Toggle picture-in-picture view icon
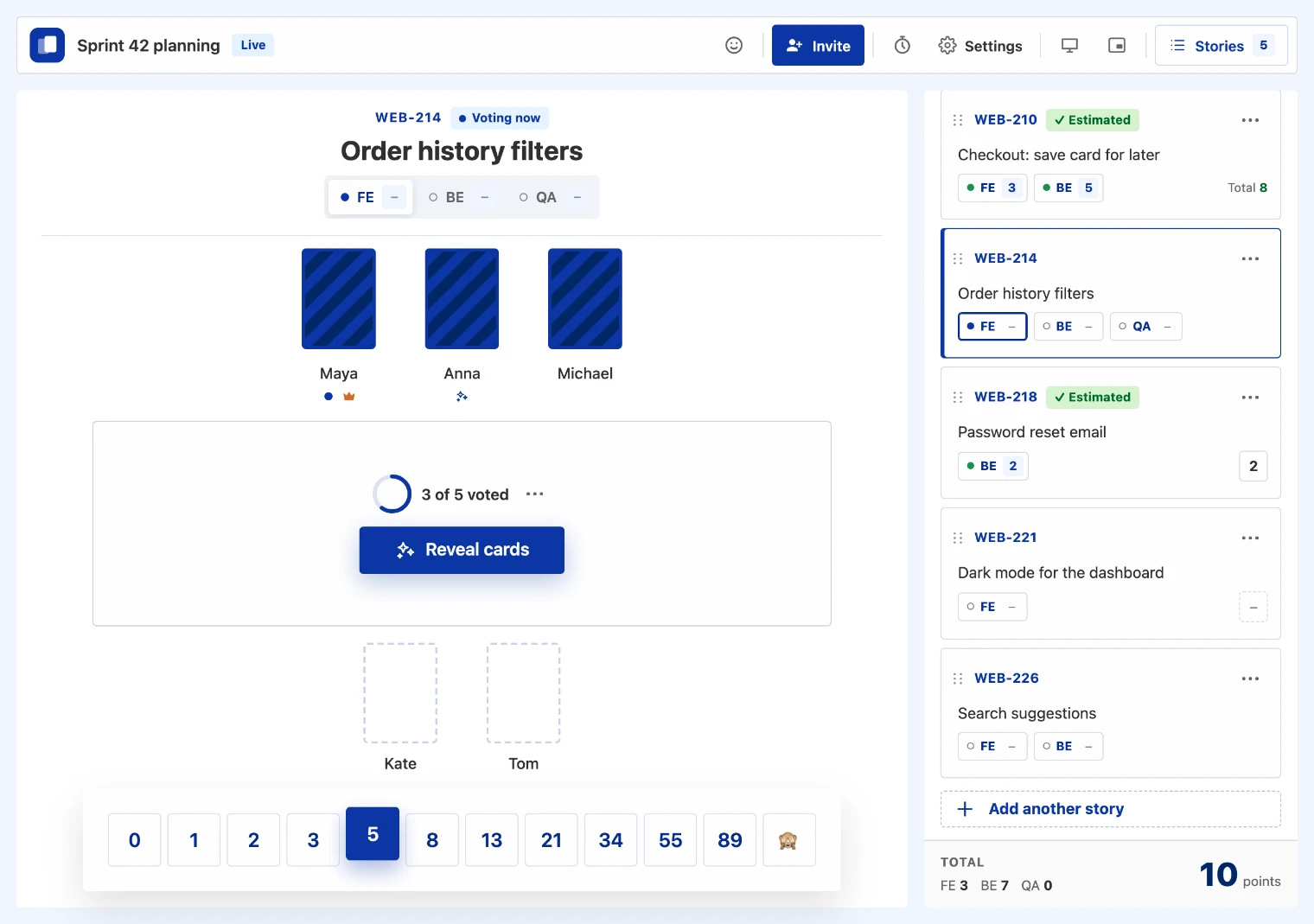This screenshot has height=924, width=1314. [1117, 45]
